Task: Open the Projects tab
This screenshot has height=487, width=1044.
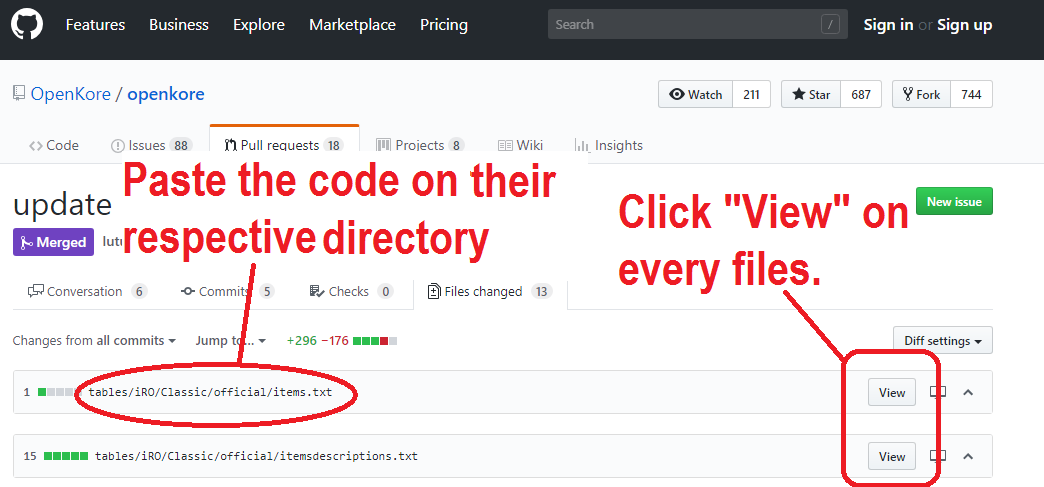Action: [420, 145]
